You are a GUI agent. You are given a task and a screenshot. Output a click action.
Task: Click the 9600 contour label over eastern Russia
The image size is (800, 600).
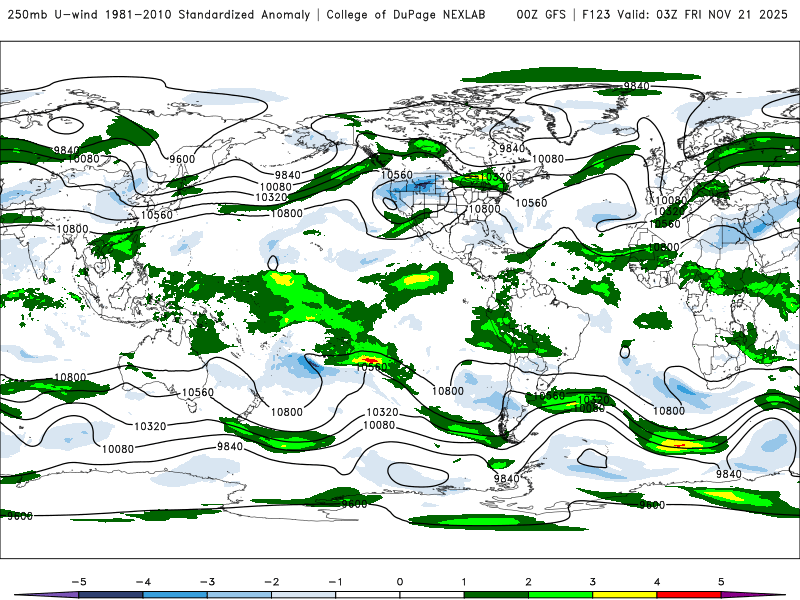(182, 159)
